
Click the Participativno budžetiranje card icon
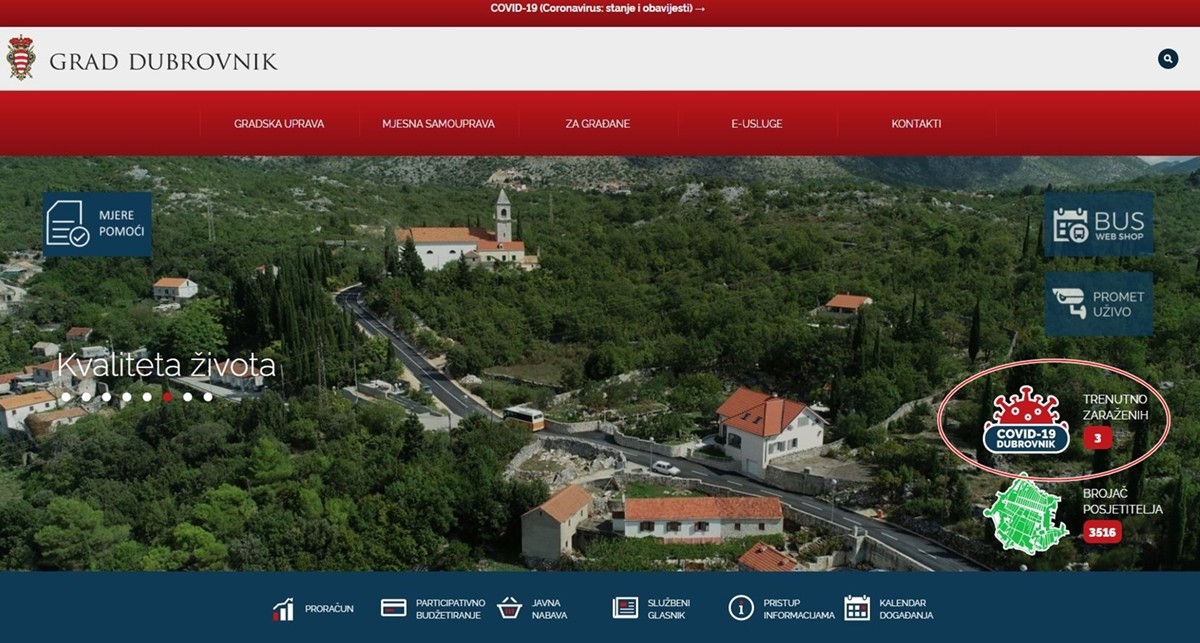[x=393, y=608]
